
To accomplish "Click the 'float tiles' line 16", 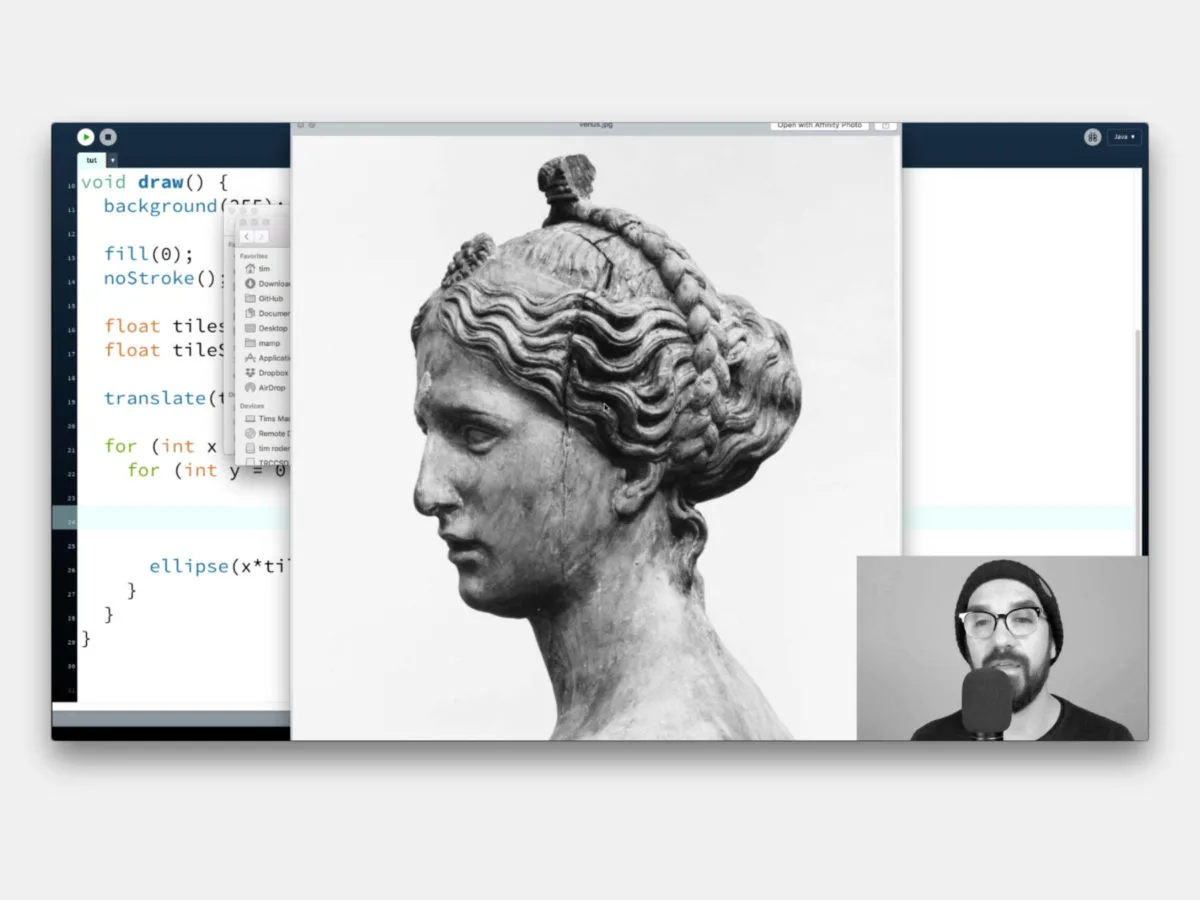I will pyautogui.click(x=165, y=326).
